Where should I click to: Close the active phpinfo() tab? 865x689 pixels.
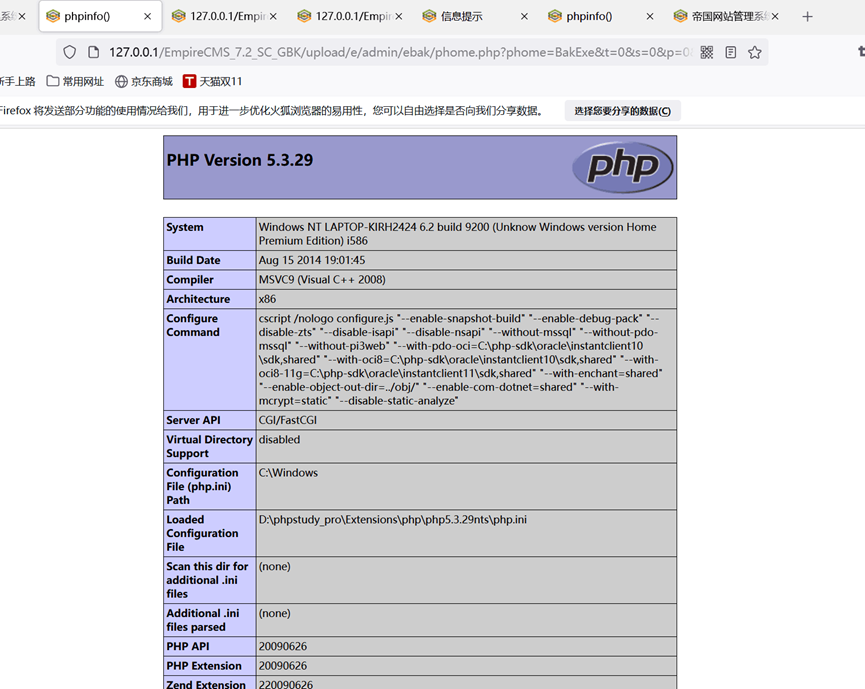[x=147, y=17]
